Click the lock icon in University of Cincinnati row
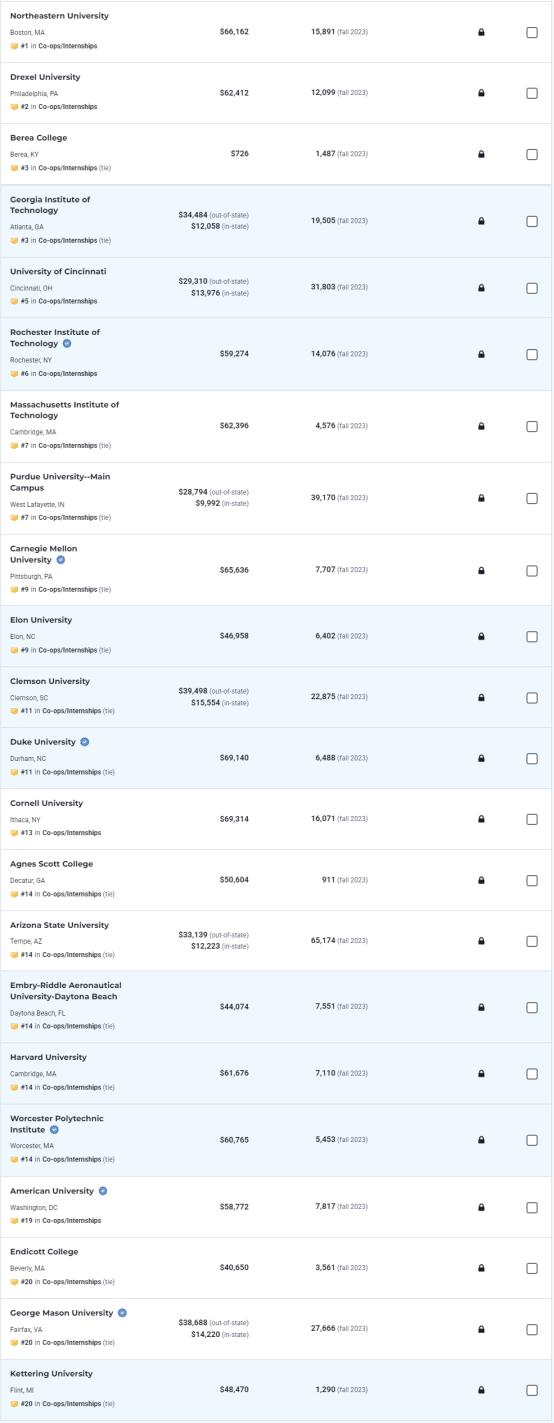The height and width of the screenshot is (1423, 554). click(481, 288)
